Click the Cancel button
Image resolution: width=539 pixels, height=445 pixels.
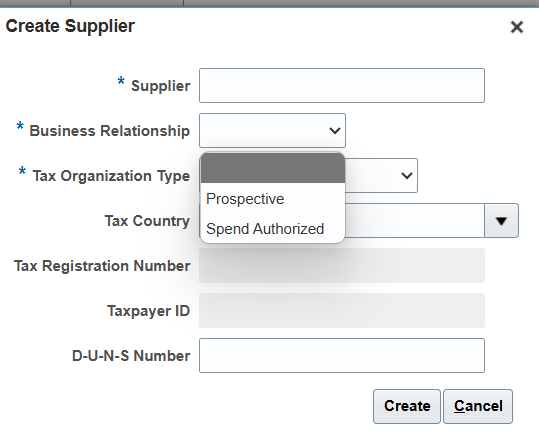pos(478,406)
